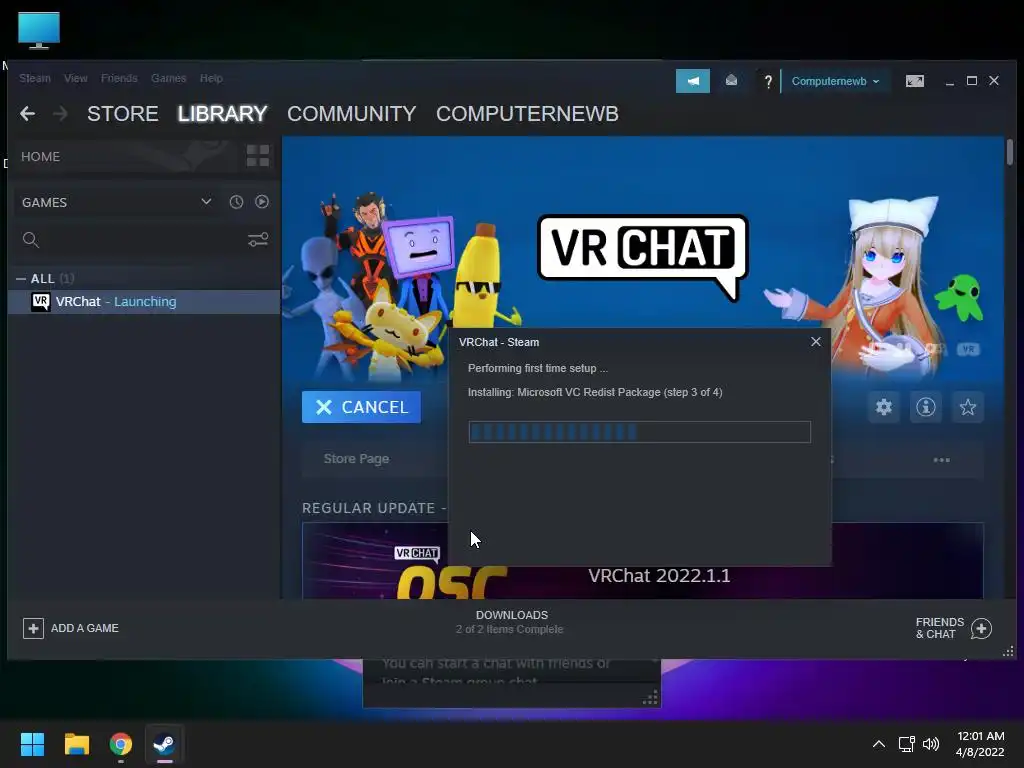
Task: Click the plus icon for Add a Game
Action: 33,628
